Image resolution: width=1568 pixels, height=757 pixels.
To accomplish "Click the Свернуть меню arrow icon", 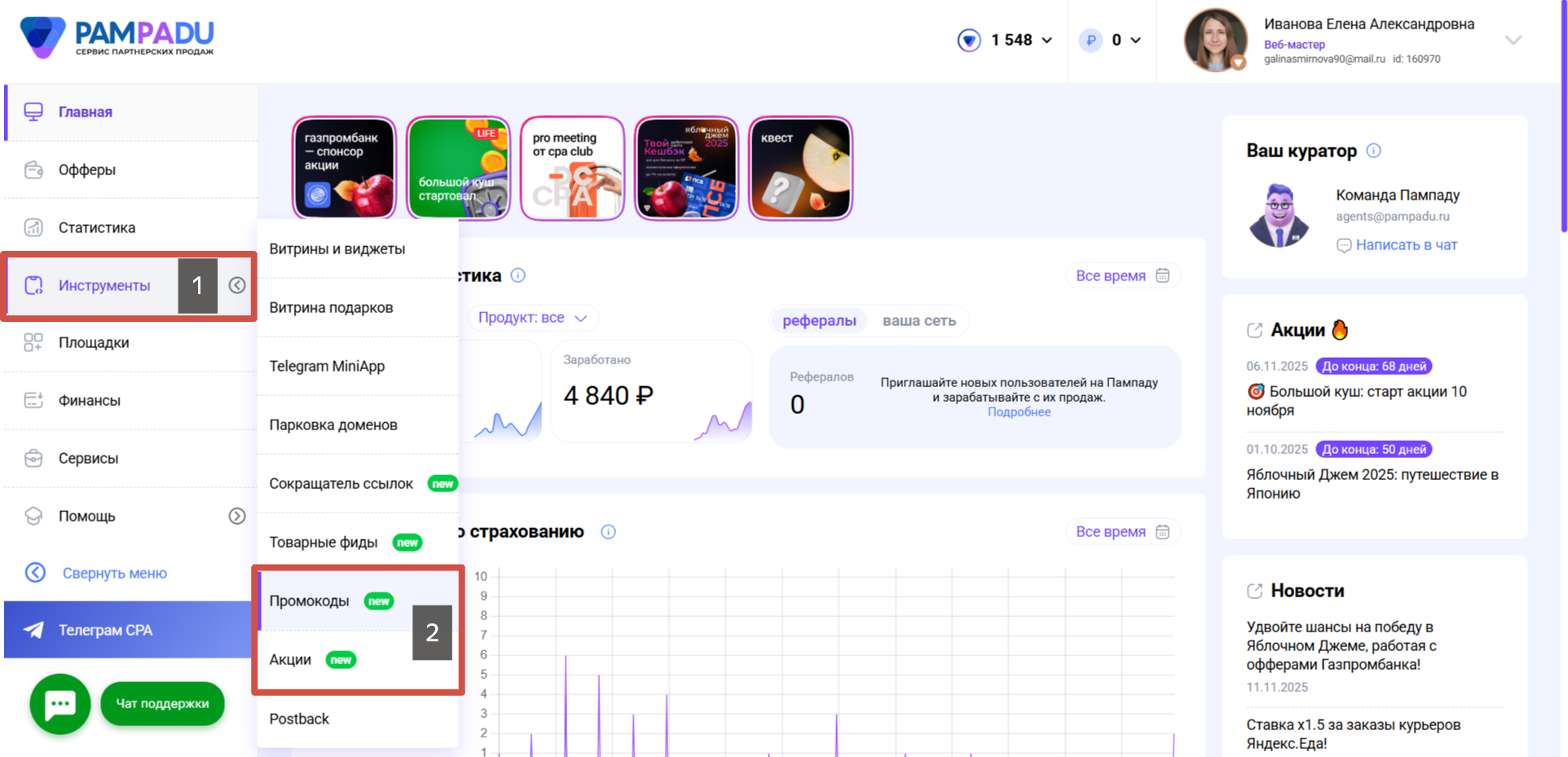I will [35, 573].
